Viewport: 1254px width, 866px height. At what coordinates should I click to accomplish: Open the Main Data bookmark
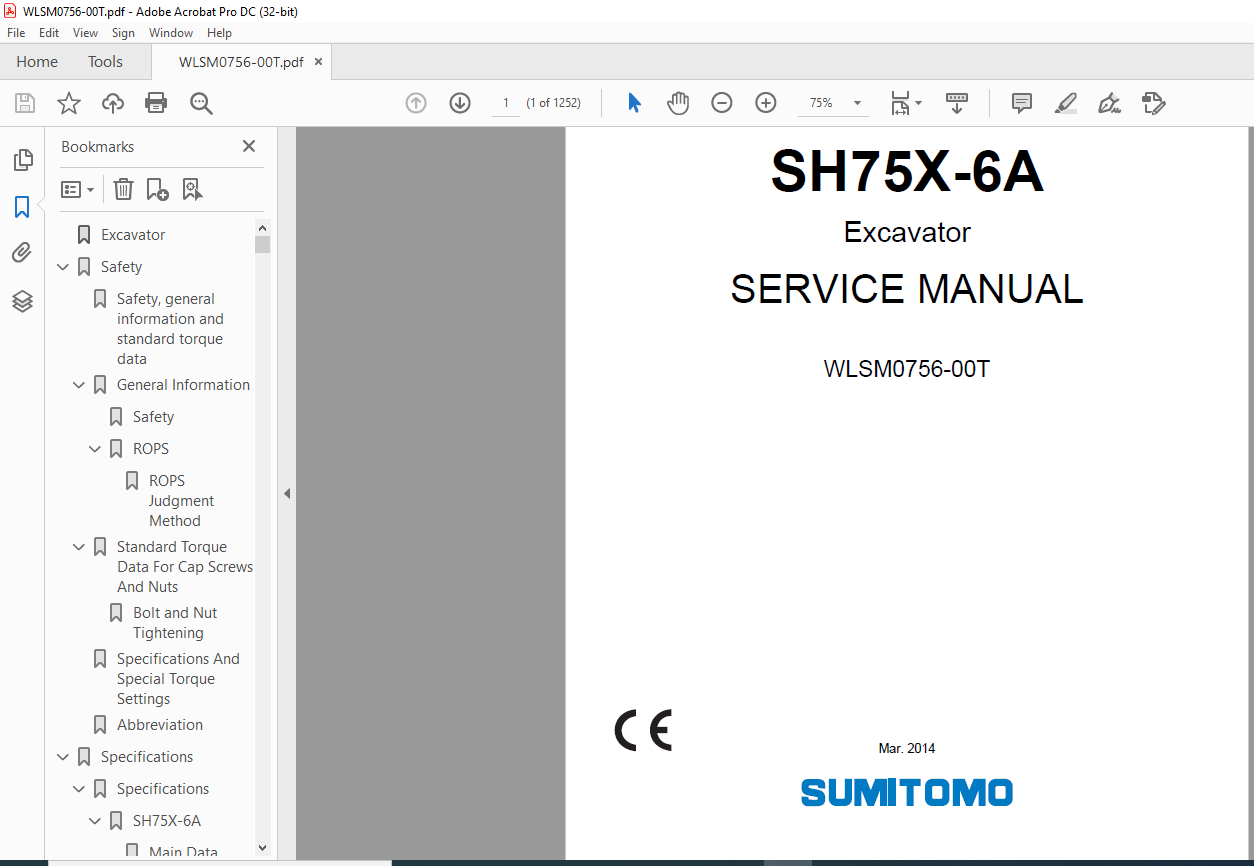pyautogui.click(x=183, y=852)
